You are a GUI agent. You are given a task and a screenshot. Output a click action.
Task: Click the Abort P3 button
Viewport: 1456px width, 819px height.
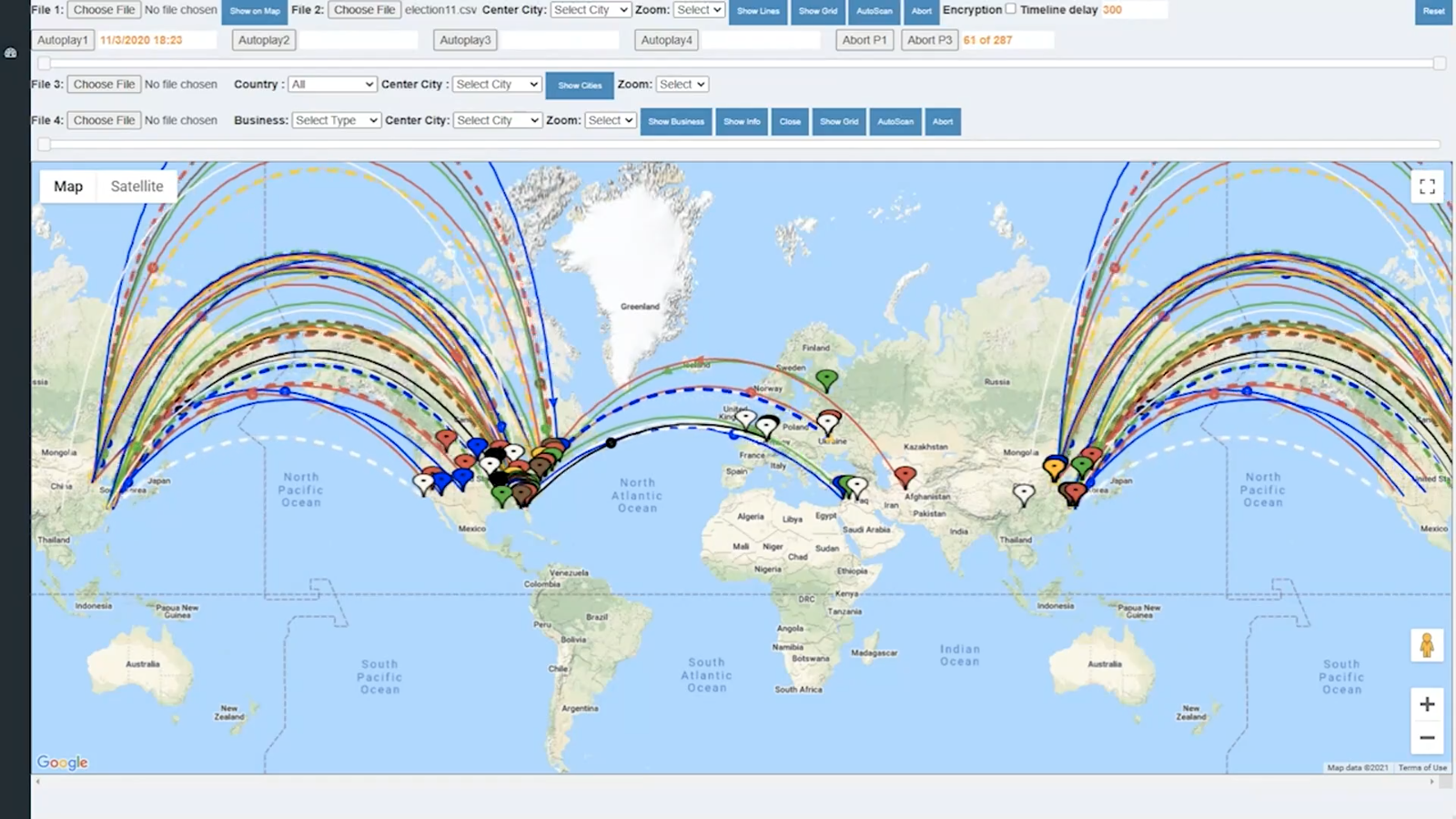929,40
